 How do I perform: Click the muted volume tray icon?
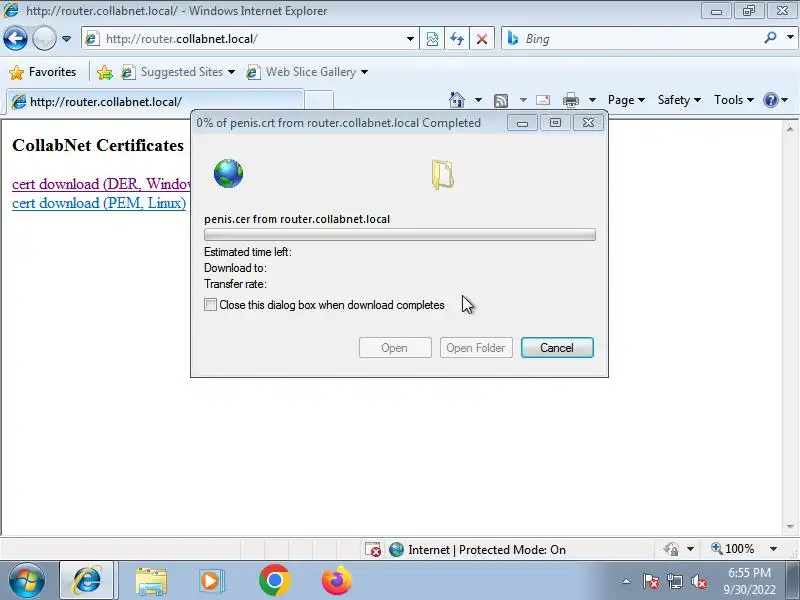point(698,581)
